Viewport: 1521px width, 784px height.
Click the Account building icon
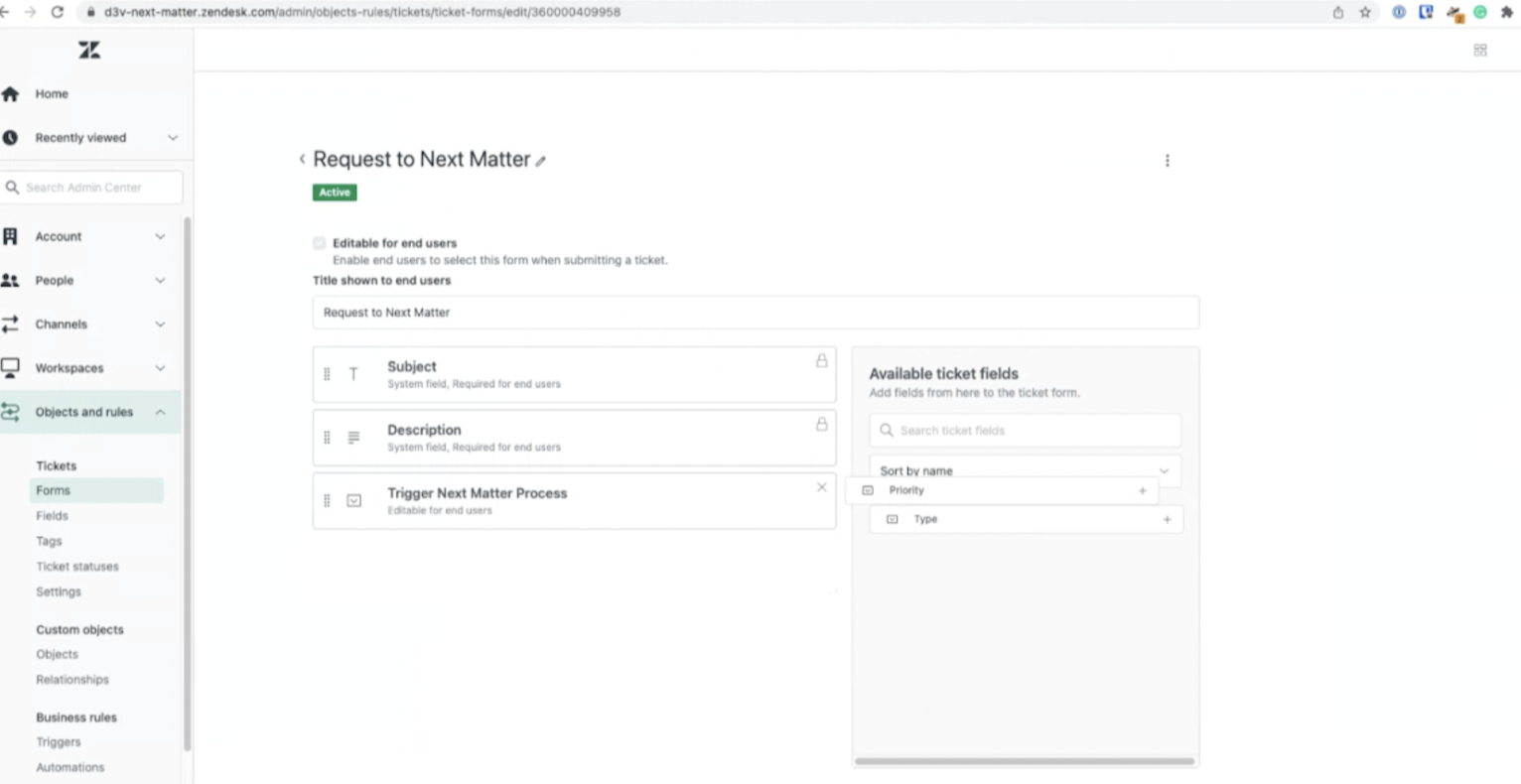click(x=10, y=236)
